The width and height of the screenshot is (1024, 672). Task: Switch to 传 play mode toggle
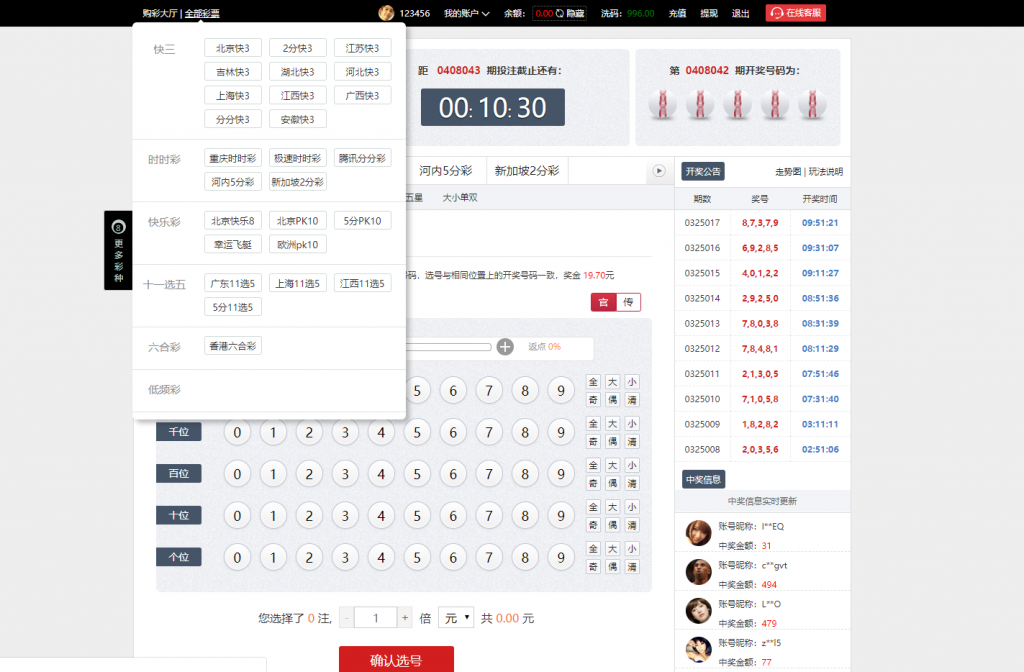click(628, 303)
